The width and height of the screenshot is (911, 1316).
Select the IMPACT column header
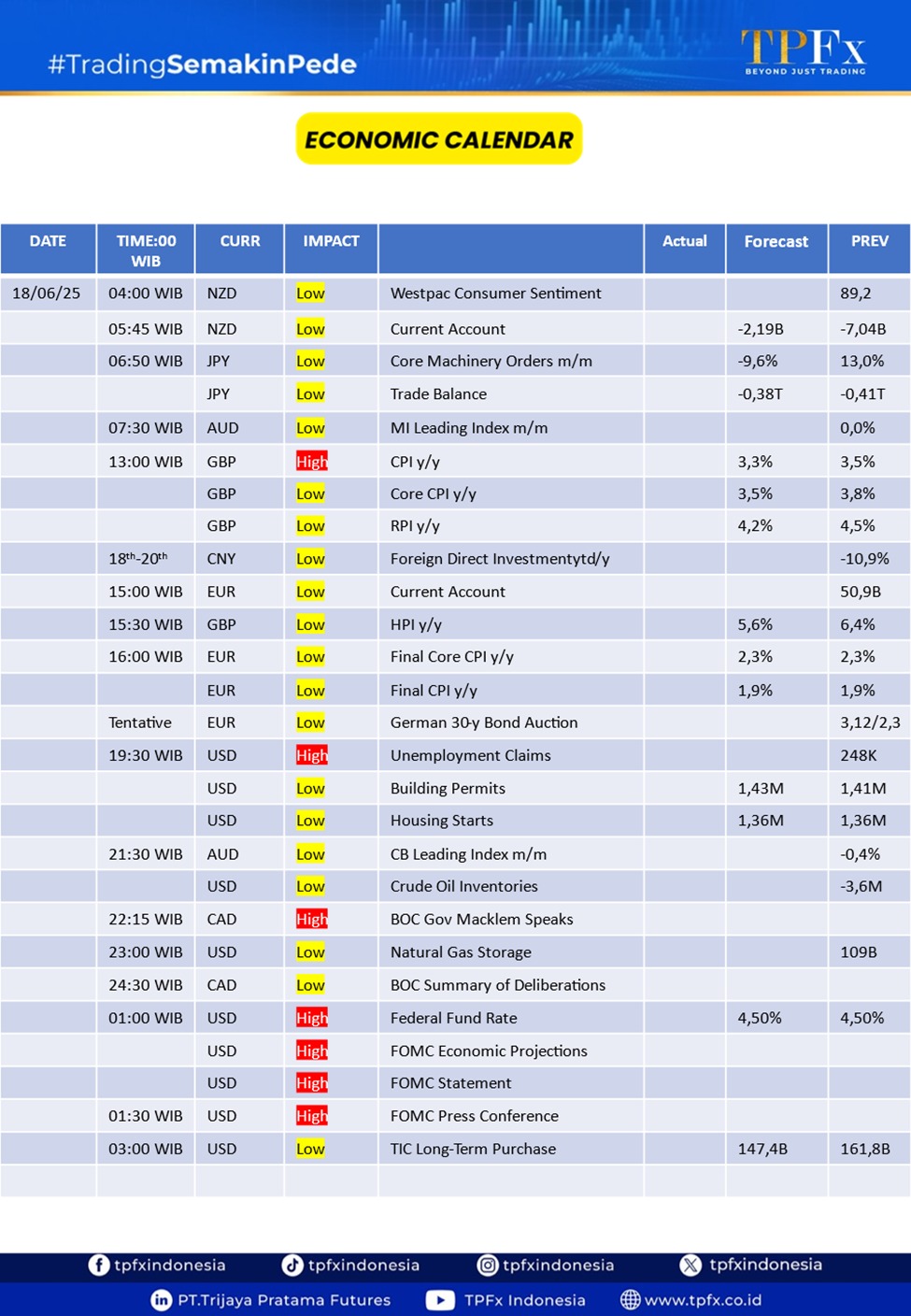pos(331,241)
